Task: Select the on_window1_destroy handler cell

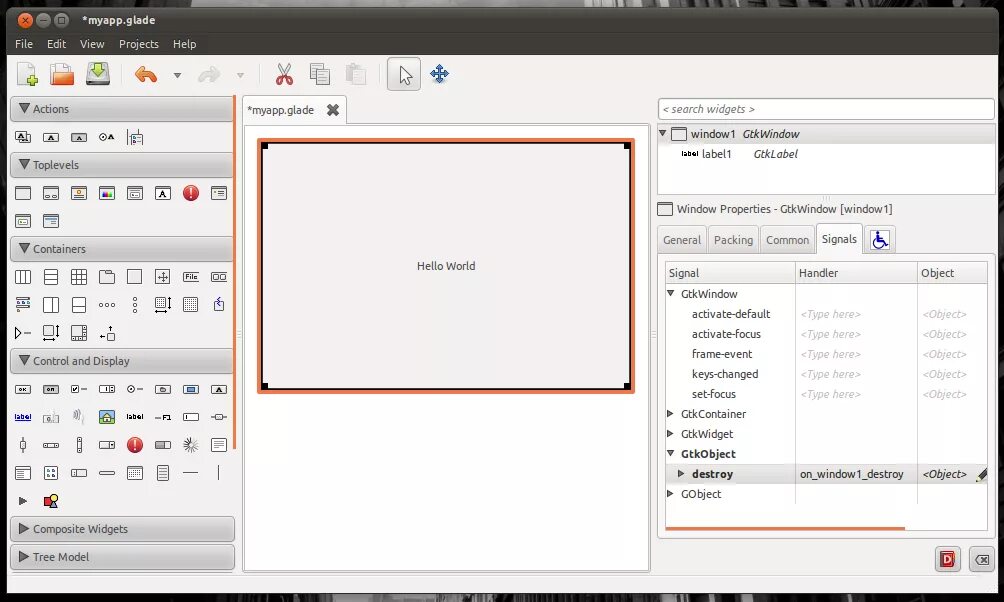Action: pos(856,474)
